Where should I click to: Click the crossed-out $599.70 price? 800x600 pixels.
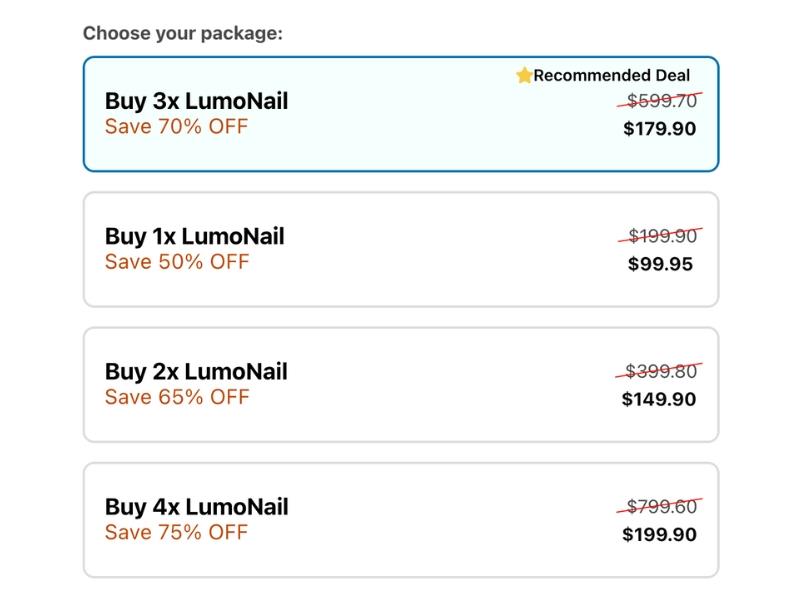[x=660, y=101]
